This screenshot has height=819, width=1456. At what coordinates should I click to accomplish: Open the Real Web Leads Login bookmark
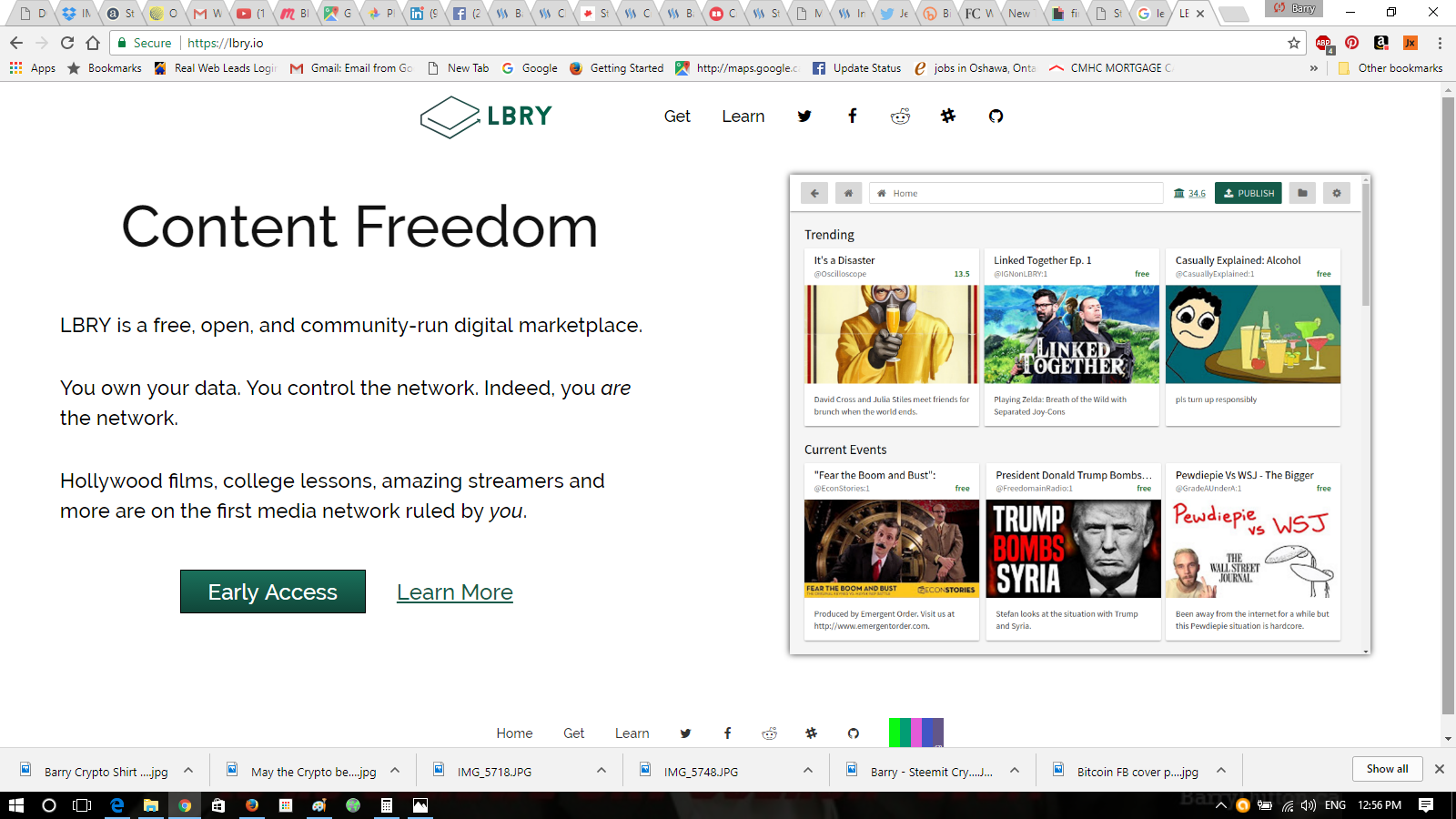pyautogui.click(x=216, y=68)
